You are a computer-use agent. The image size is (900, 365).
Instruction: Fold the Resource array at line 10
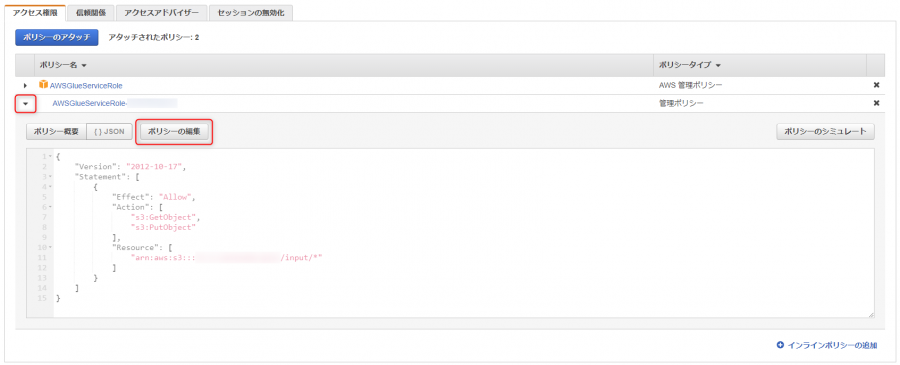coord(51,247)
